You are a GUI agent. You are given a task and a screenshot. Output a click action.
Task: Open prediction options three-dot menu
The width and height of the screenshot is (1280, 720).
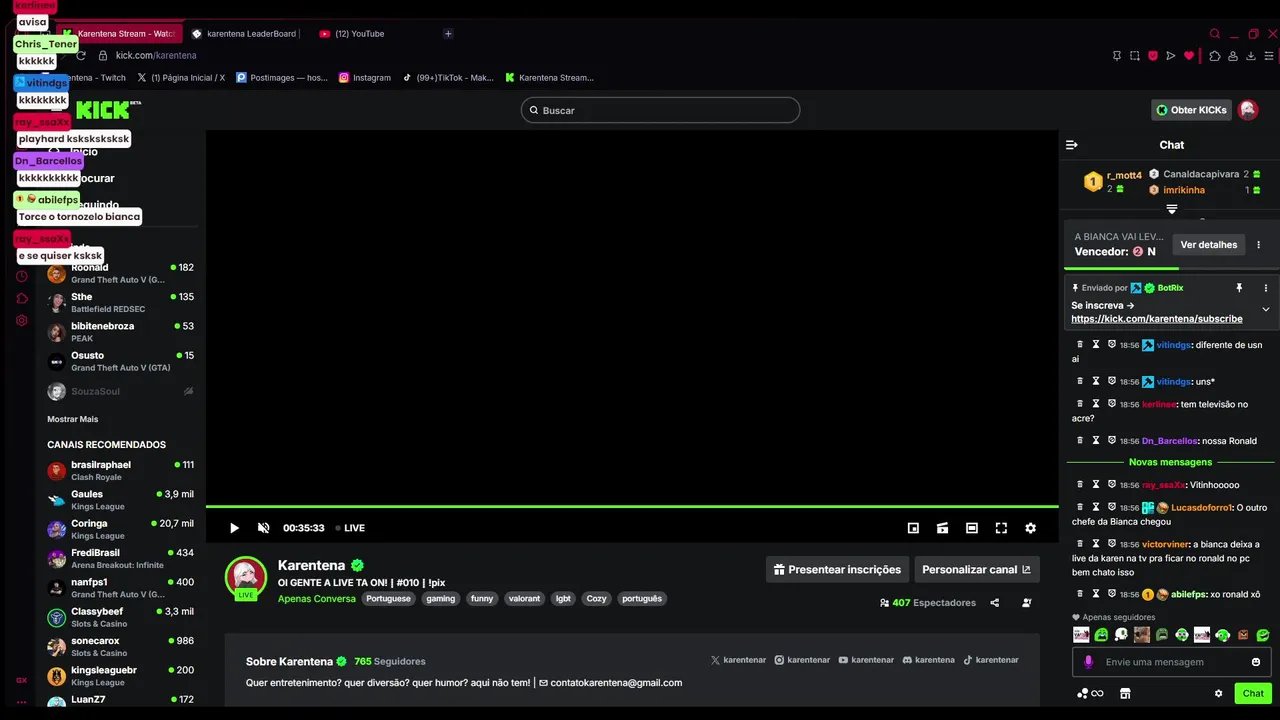click(1259, 244)
